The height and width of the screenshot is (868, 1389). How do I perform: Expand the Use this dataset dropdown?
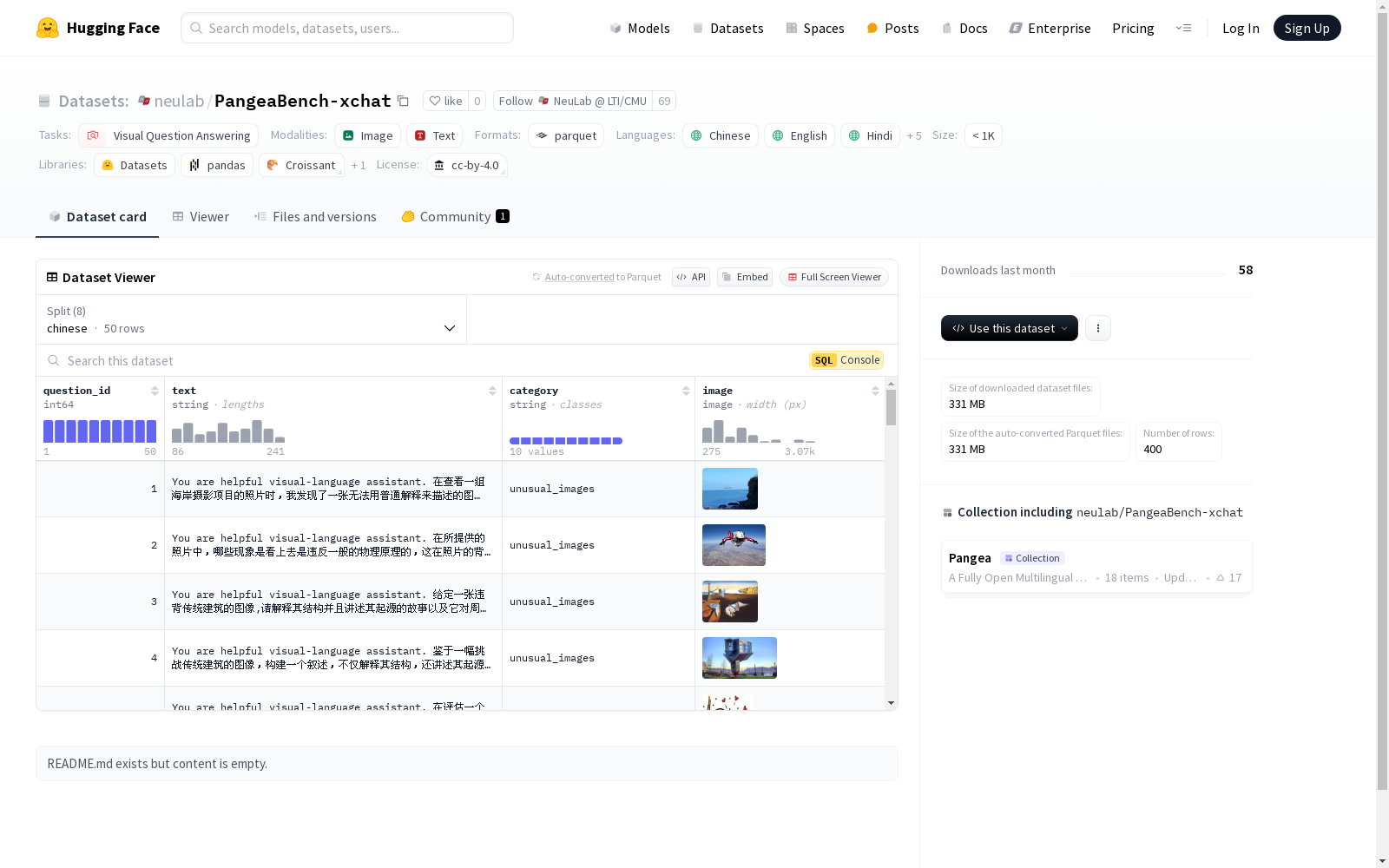click(1010, 328)
